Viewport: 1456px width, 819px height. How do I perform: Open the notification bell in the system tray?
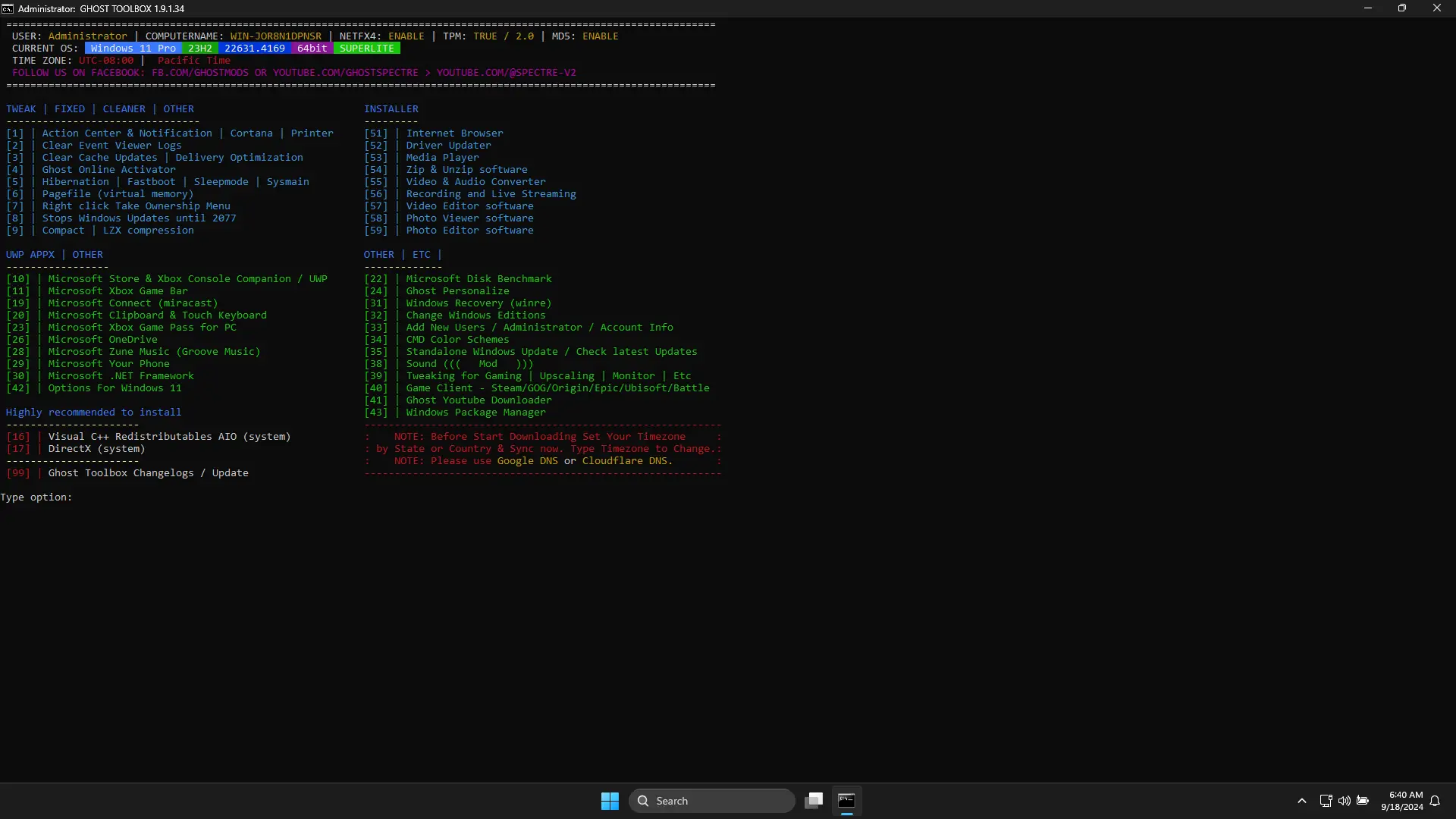(x=1435, y=801)
